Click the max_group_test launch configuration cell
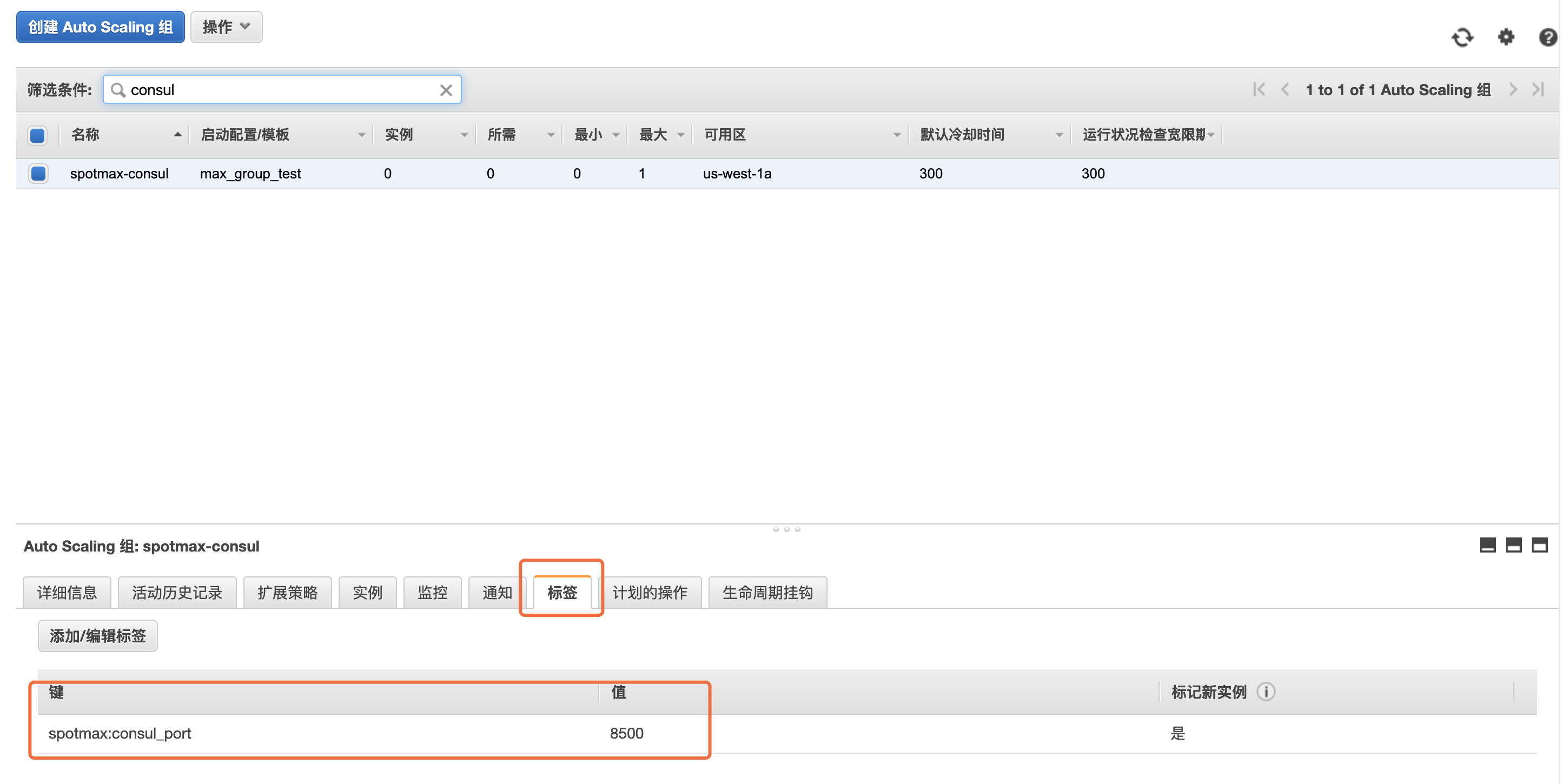Image resolution: width=1562 pixels, height=784 pixels. click(250, 174)
